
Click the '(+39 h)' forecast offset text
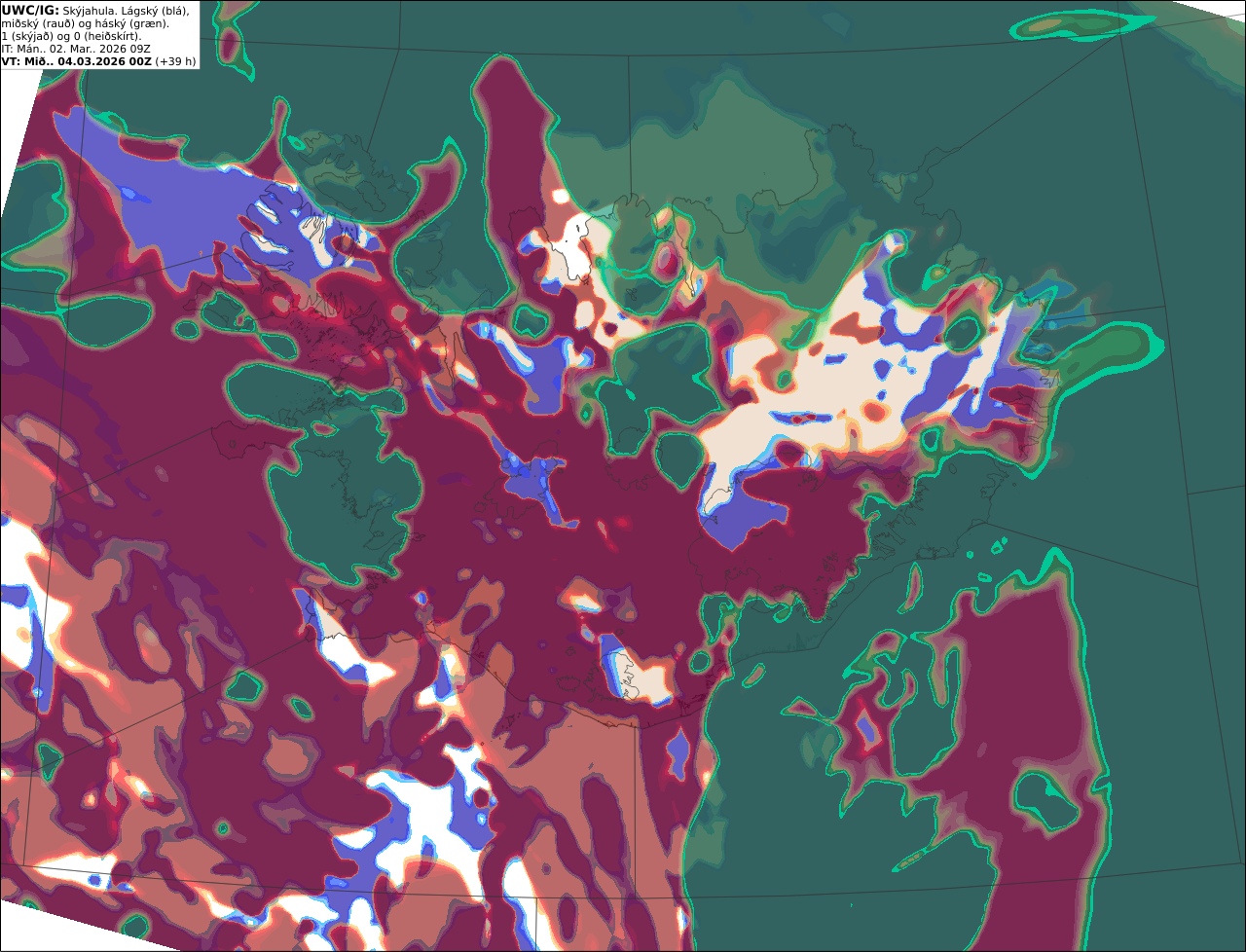pos(175,60)
